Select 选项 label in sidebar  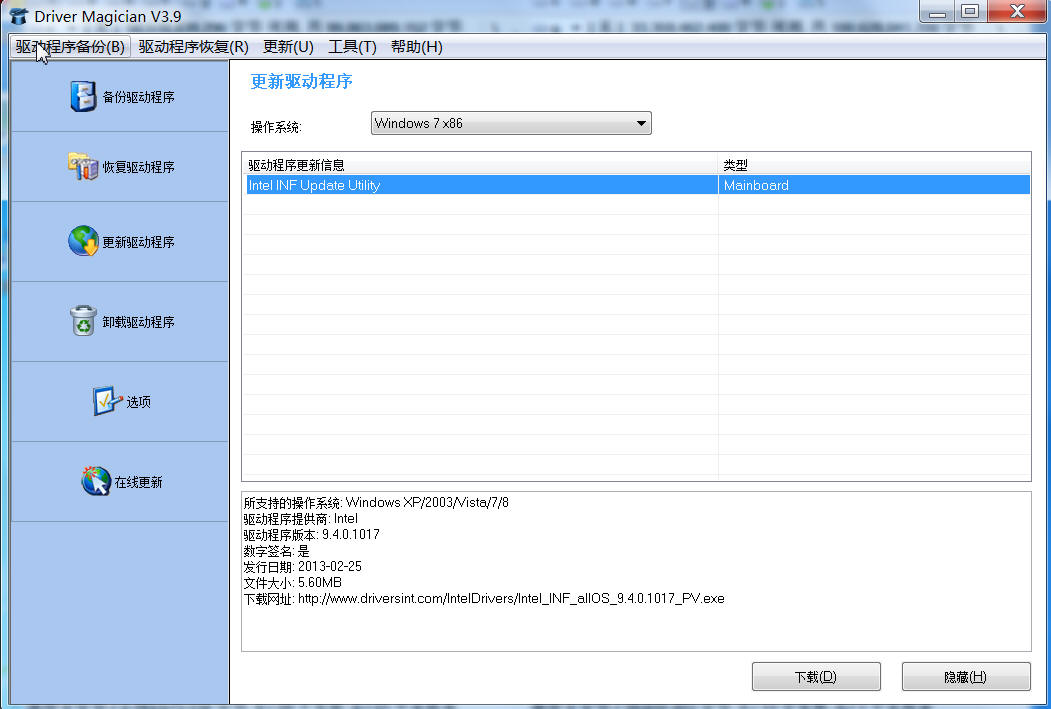tap(138, 401)
